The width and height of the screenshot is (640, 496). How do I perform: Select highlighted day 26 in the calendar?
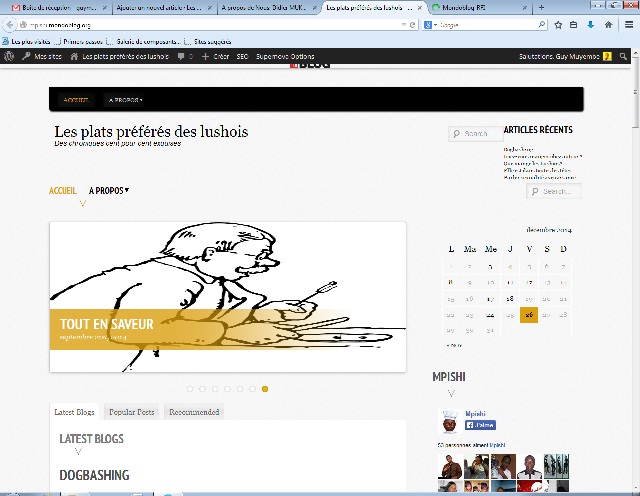(529, 315)
